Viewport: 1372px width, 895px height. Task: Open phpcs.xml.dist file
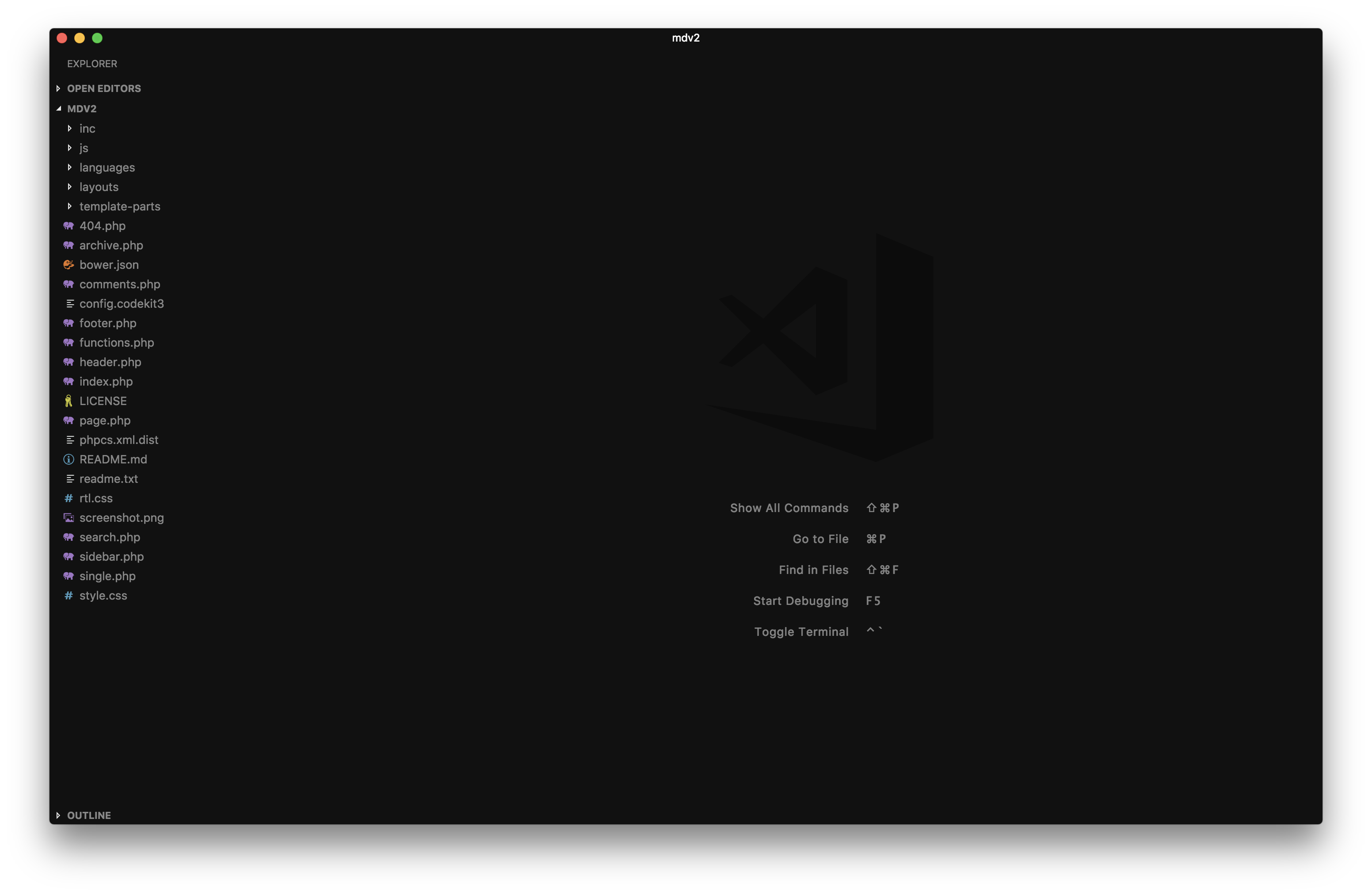[x=119, y=440]
